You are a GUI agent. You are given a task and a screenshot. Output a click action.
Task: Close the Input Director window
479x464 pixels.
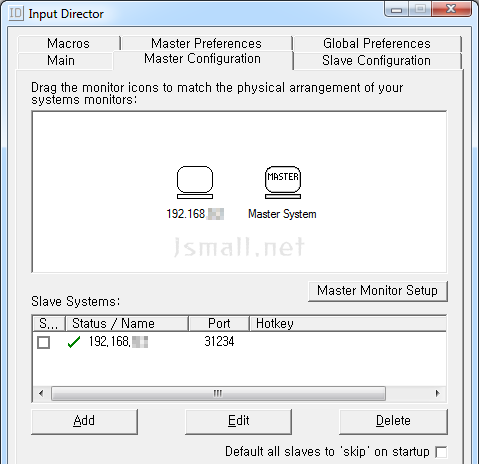click(x=451, y=9)
